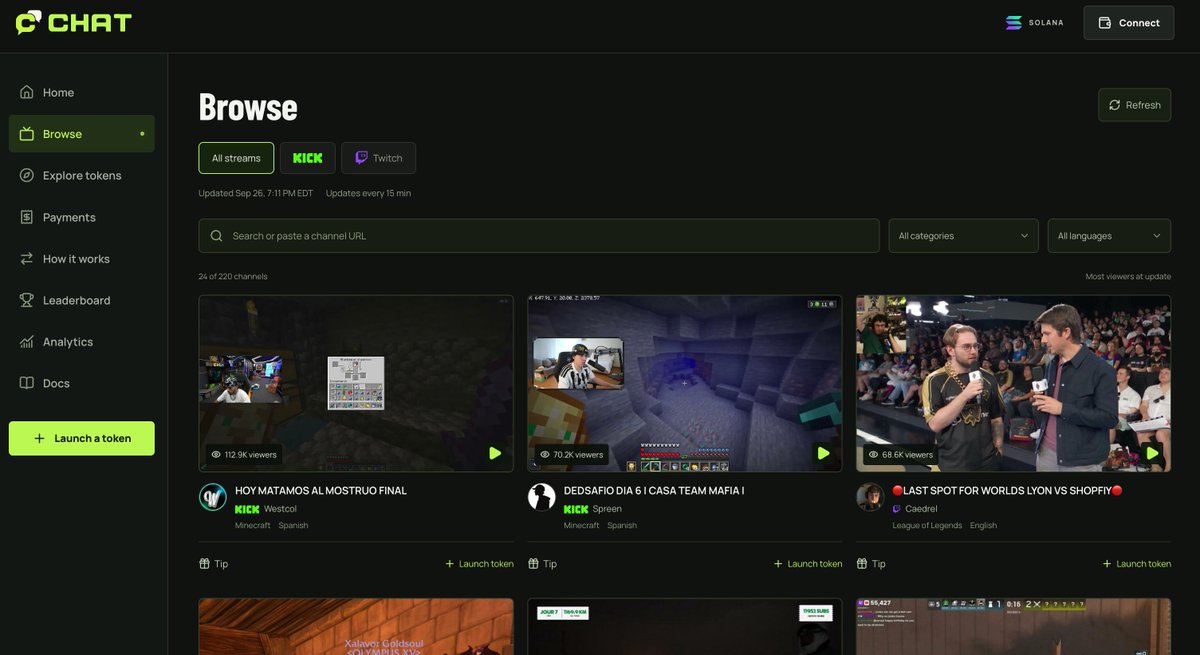Viewport: 1200px width, 655px height.
Task: Open the Caedrel League of Legends thumbnail
Action: pyautogui.click(x=1013, y=383)
